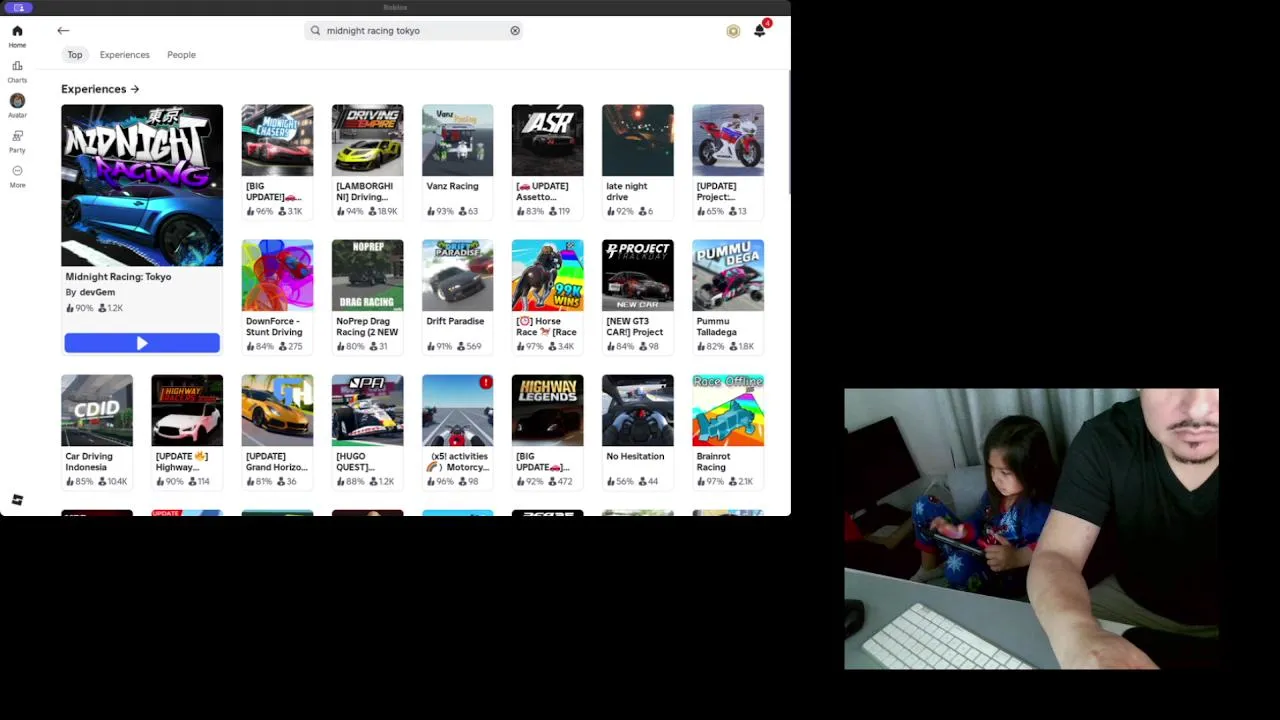Click the NoPrep Drag Racing title
The height and width of the screenshot is (720, 1280).
click(x=367, y=327)
